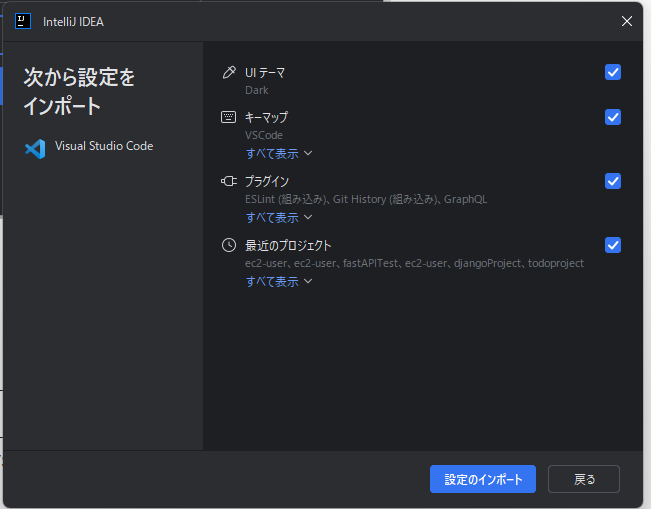
Task: Click the brush icon beside UI テーマ
Action: [x=228, y=73]
